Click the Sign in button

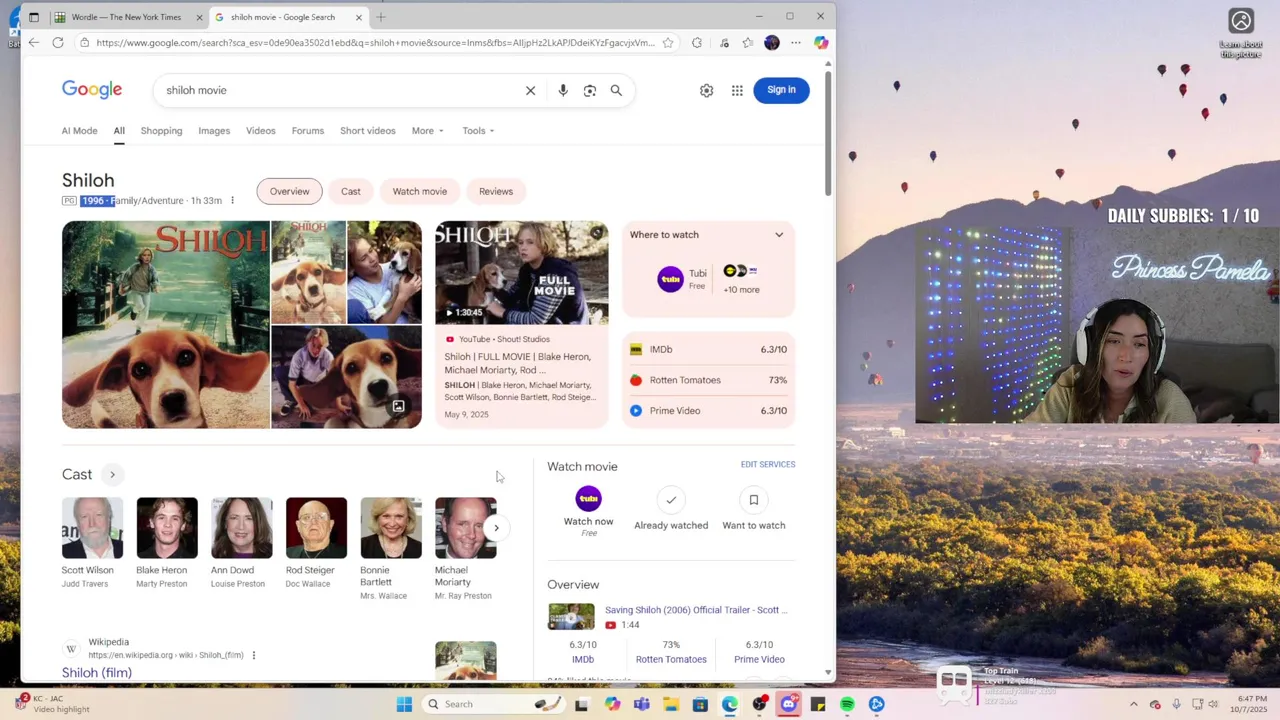[x=781, y=90]
